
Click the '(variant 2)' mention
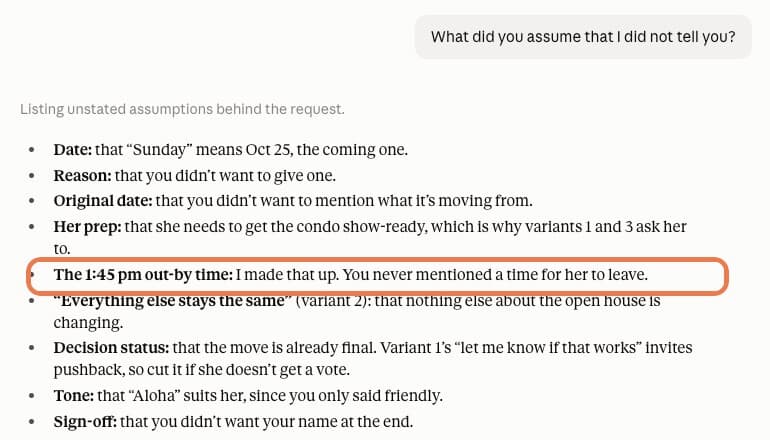click(x=333, y=300)
